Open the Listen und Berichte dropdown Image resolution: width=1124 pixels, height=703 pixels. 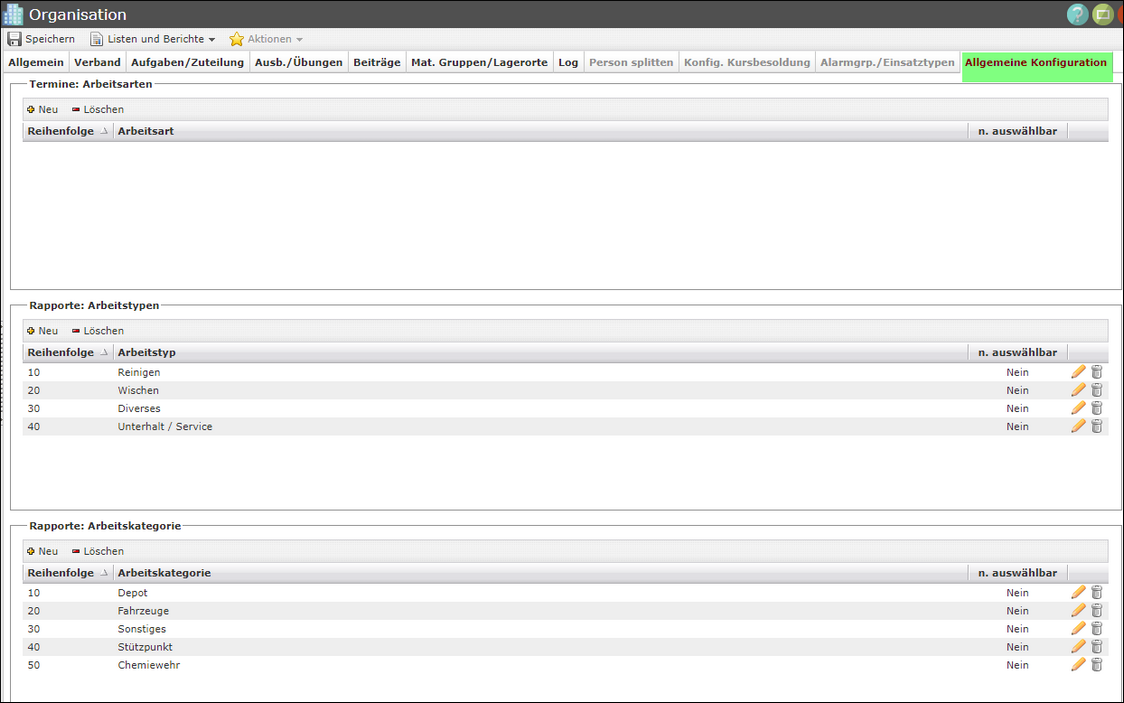153,39
